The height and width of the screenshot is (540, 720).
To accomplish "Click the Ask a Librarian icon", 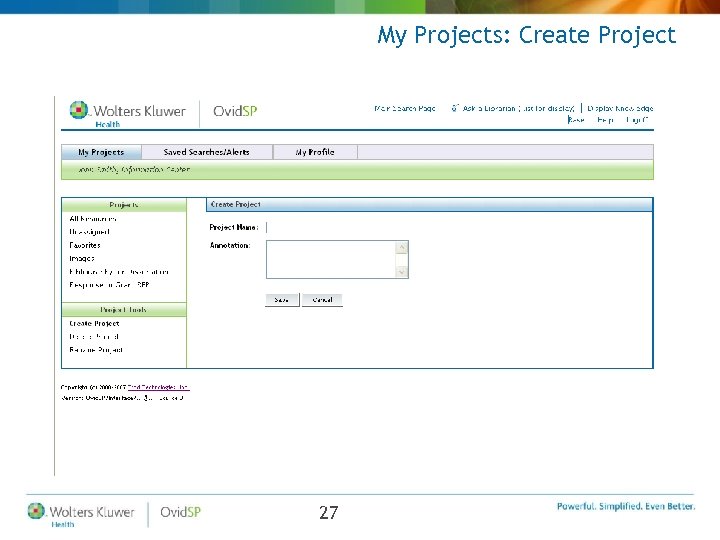I will [x=455, y=108].
